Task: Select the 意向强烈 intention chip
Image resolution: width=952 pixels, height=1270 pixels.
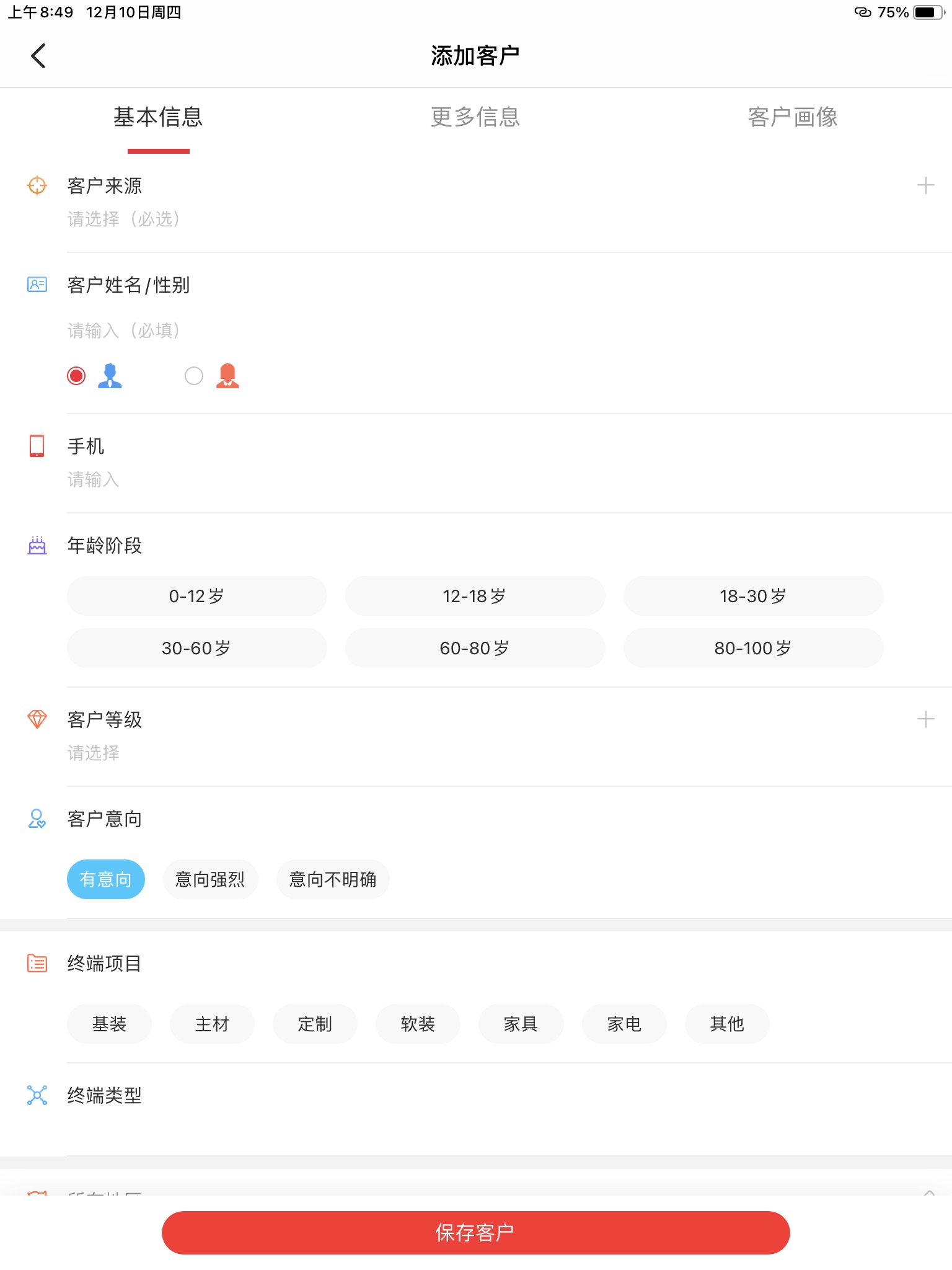Action: tap(211, 879)
